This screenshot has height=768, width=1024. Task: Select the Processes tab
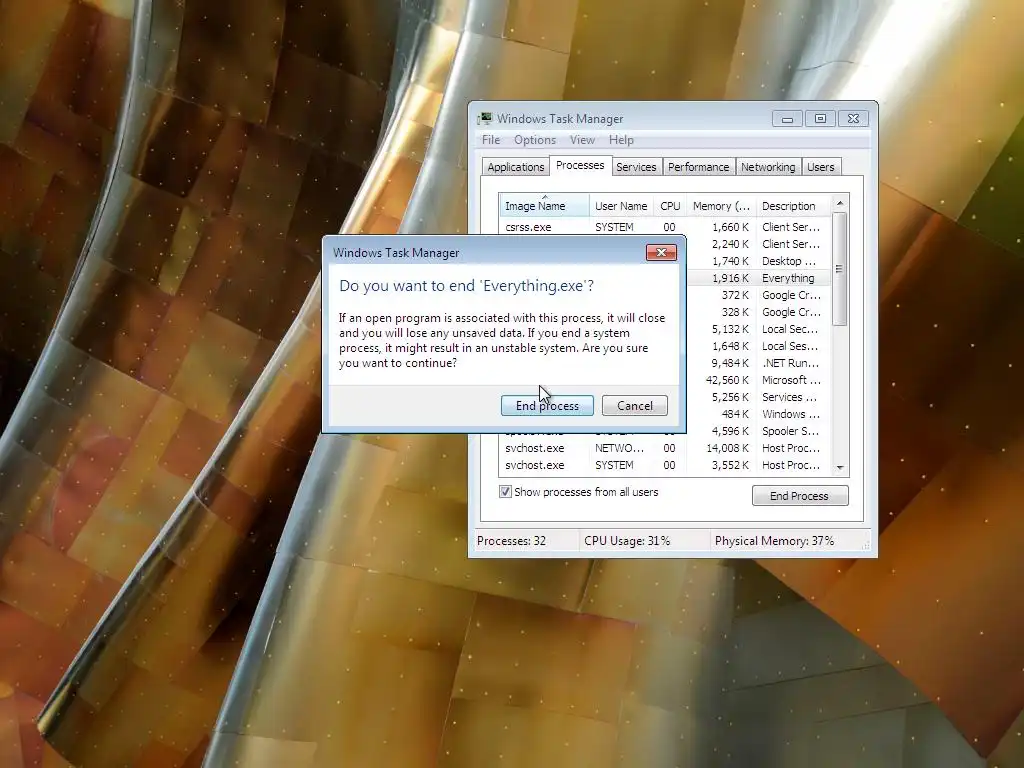click(580, 165)
